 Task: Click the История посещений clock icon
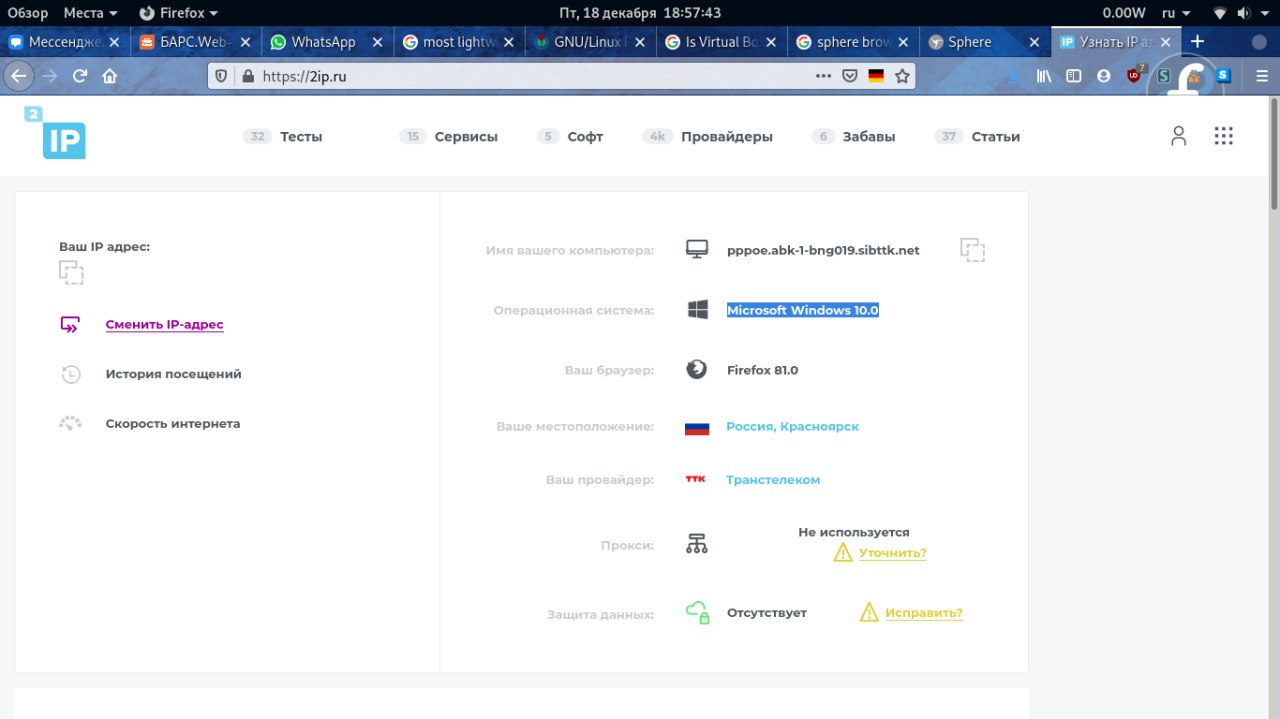point(70,374)
